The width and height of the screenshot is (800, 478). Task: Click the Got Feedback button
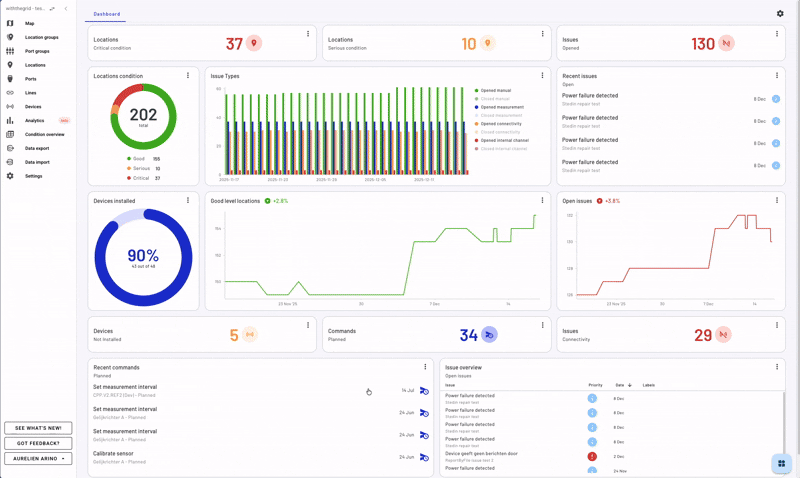(x=38, y=443)
